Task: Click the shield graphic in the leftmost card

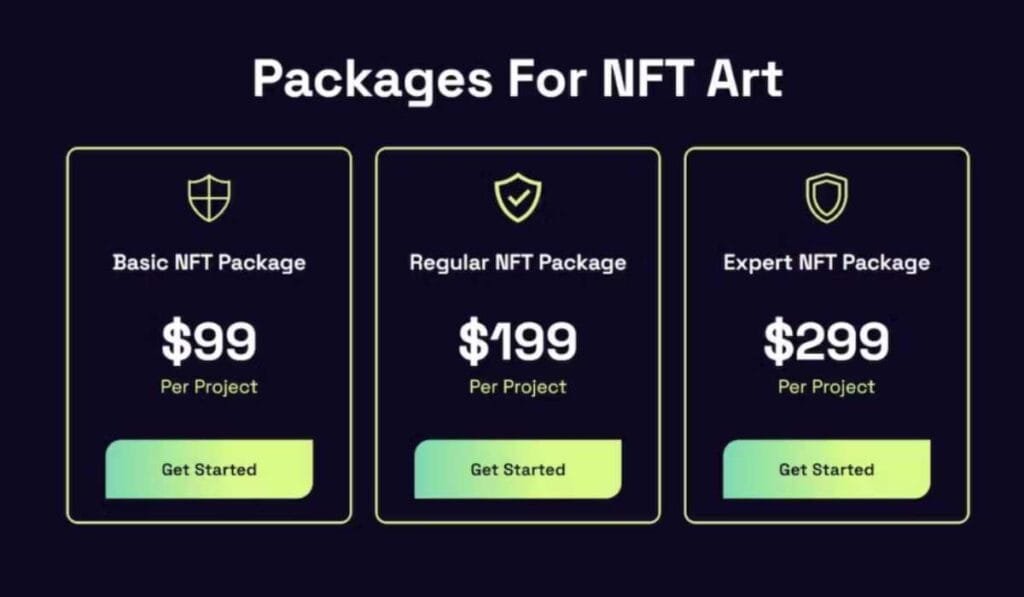Action: [x=208, y=197]
